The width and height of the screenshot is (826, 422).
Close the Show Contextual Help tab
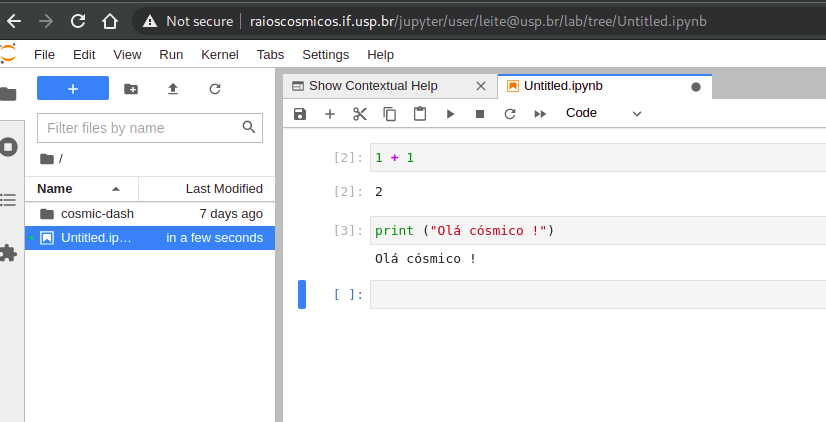pos(481,86)
